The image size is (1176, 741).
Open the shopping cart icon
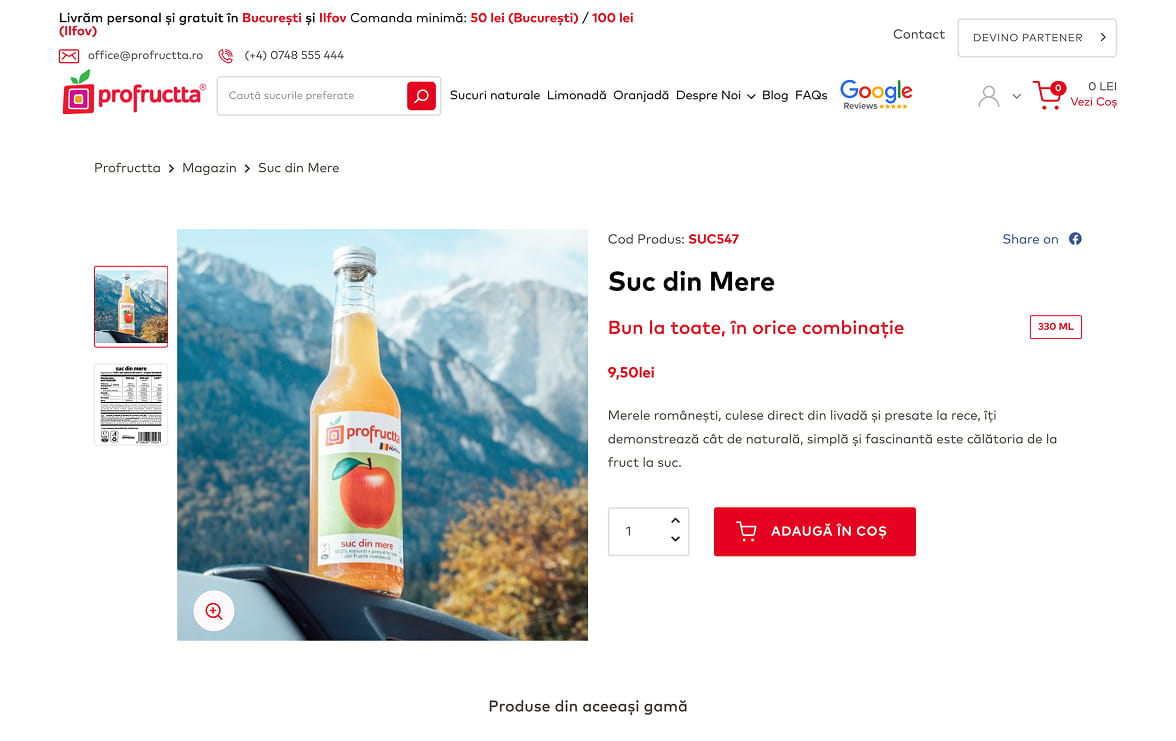tap(1049, 95)
